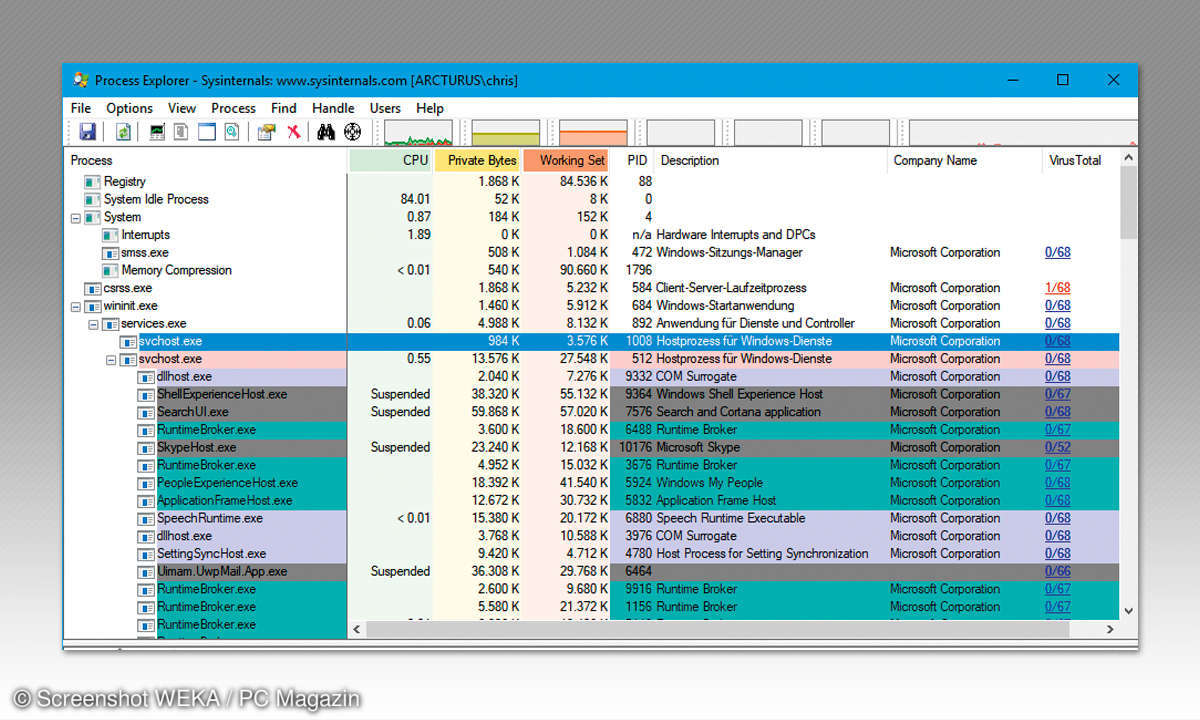Open the Users menu

(385, 108)
